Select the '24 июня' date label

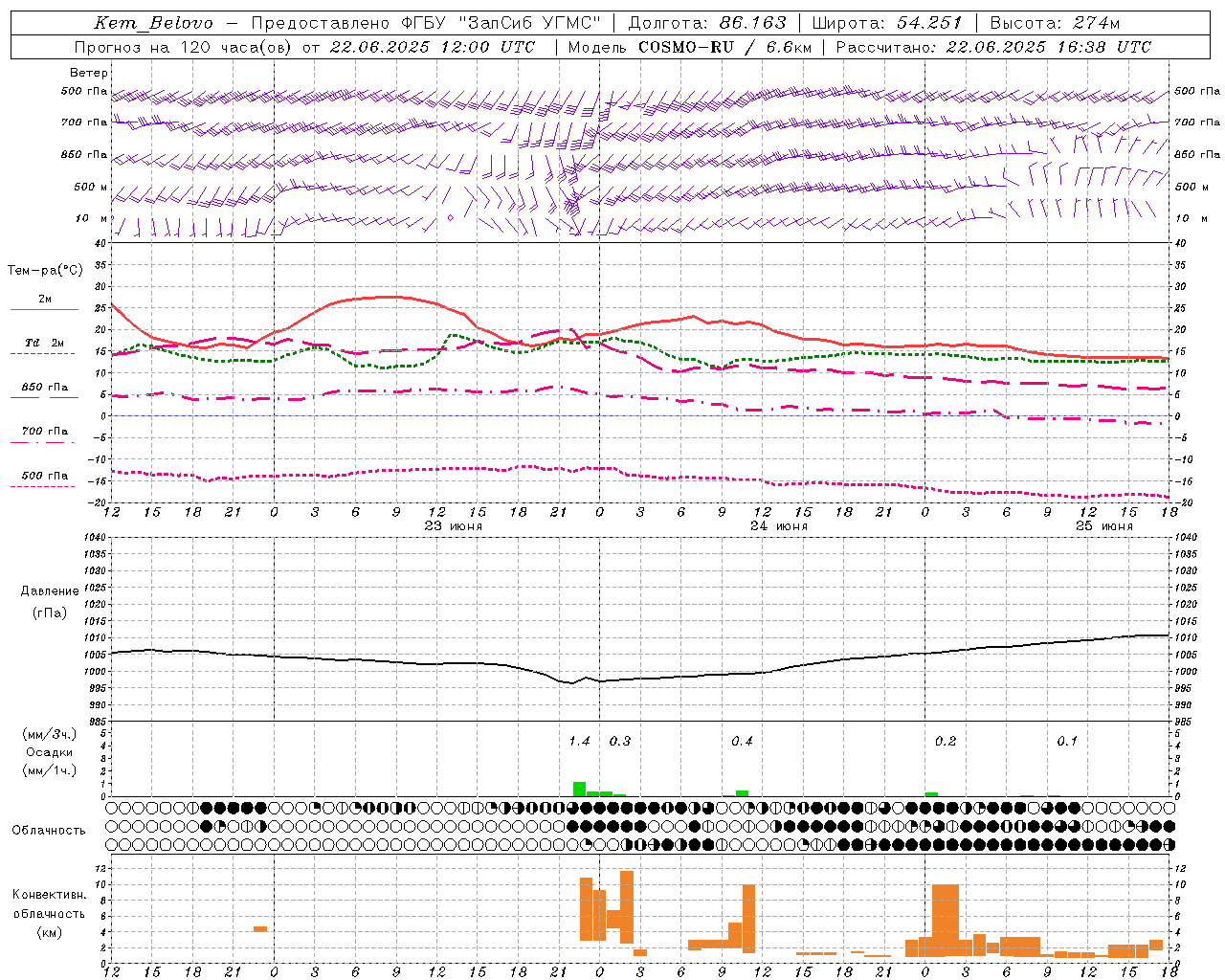click(779, 526)
